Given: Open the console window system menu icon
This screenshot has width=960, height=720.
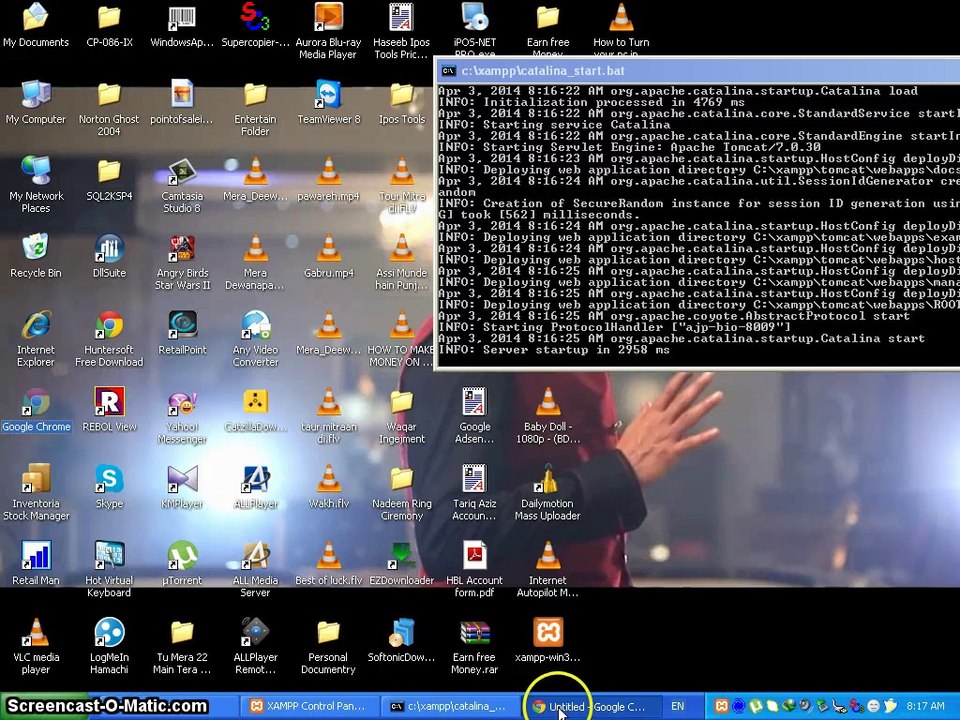Looking at the screenshot, I should point(448,70).
